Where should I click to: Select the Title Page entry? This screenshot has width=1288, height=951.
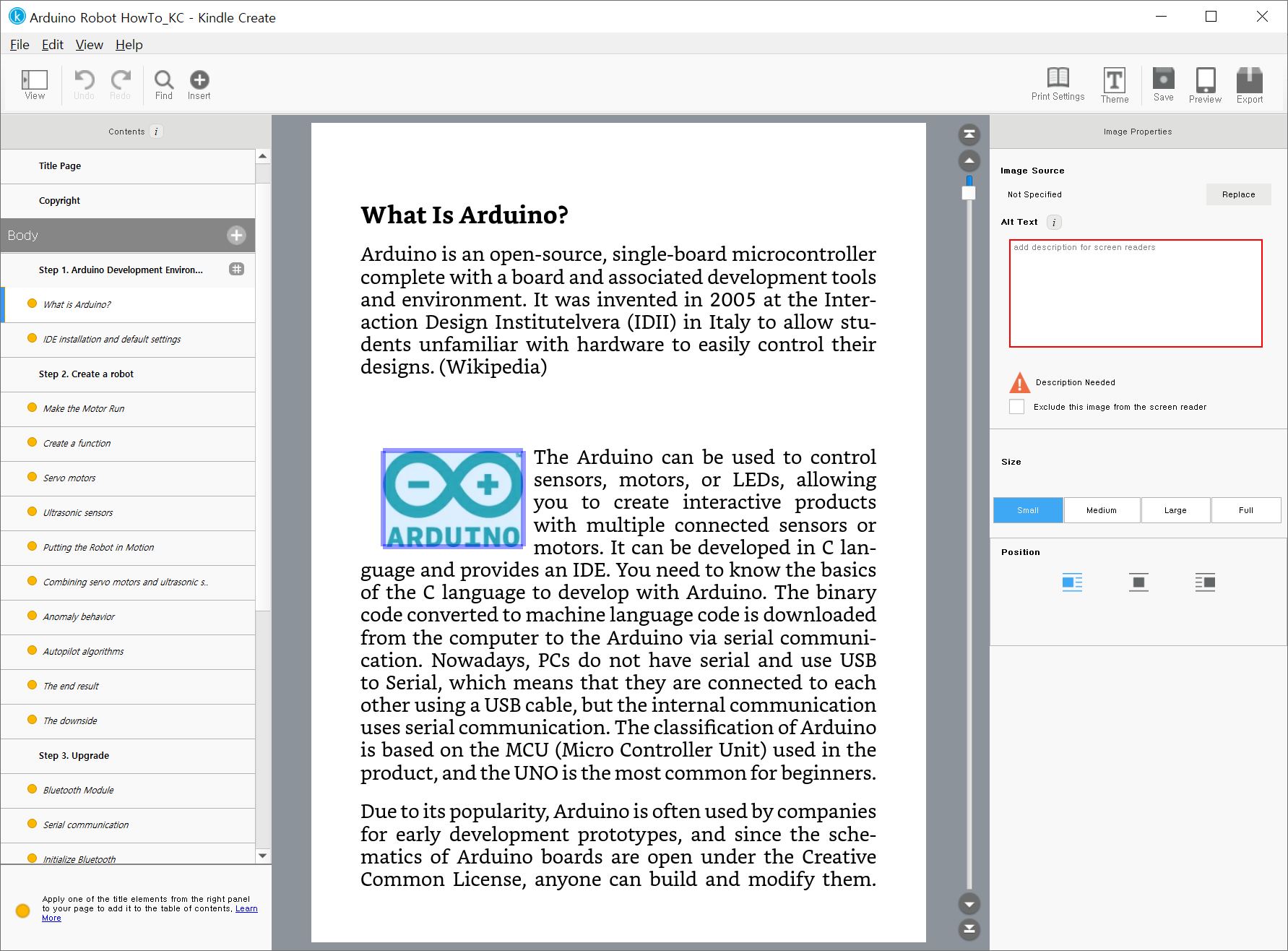click(128, 166)
